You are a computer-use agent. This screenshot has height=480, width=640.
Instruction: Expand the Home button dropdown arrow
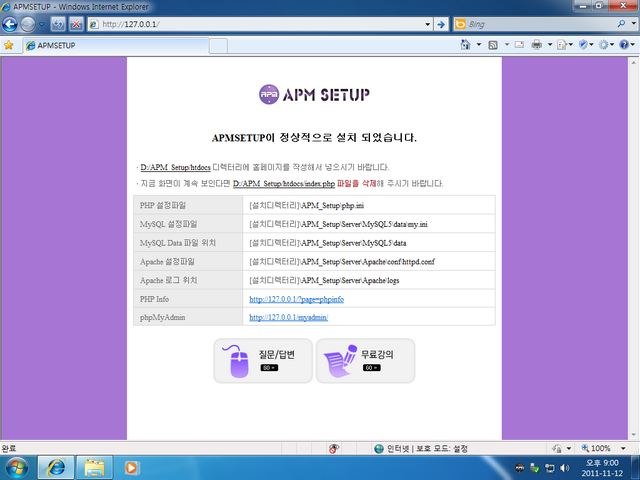pyautogui.click(x=479, y=44)
